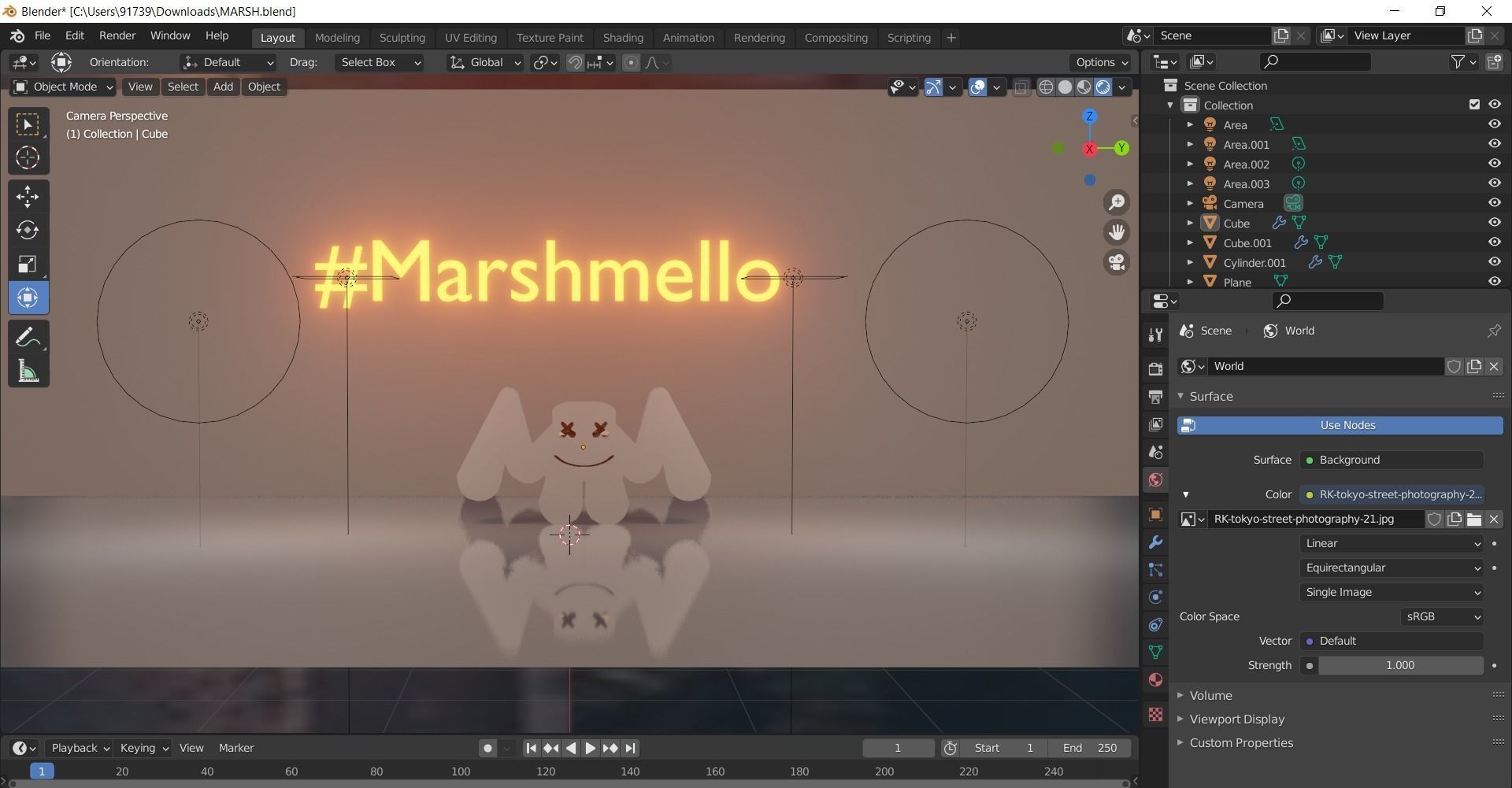Switch to the Modeling workspace tab
Screen dimensions: 1512x788
click(x=337, y=38)
